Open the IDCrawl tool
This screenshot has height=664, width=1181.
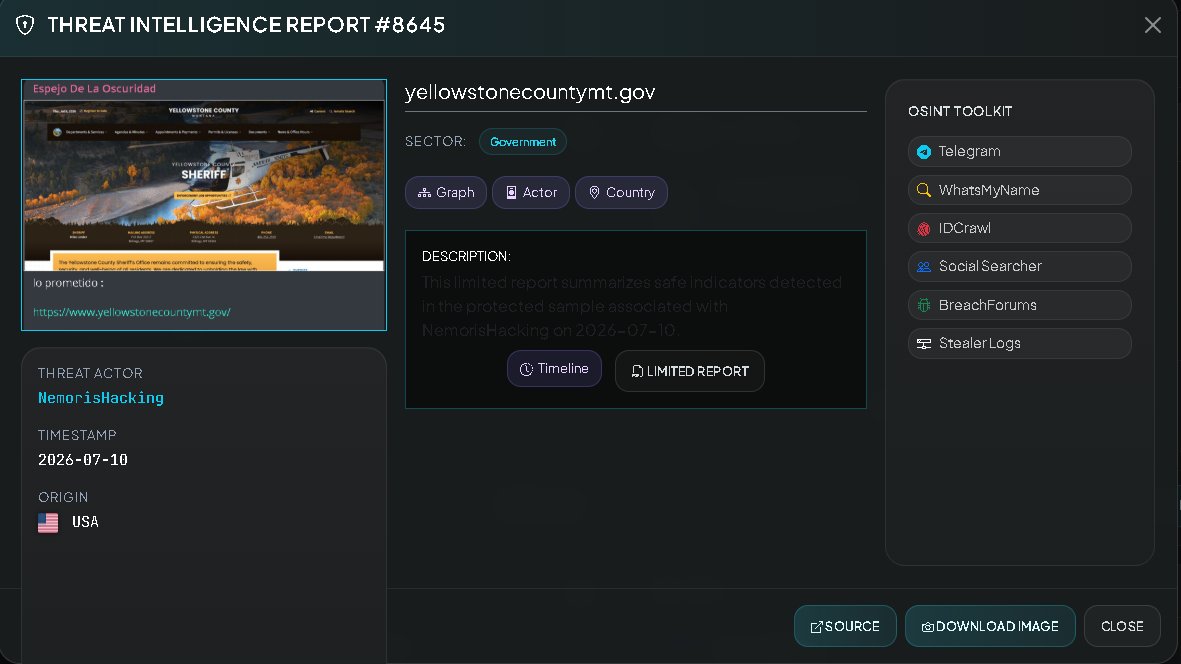[1019, 228]
